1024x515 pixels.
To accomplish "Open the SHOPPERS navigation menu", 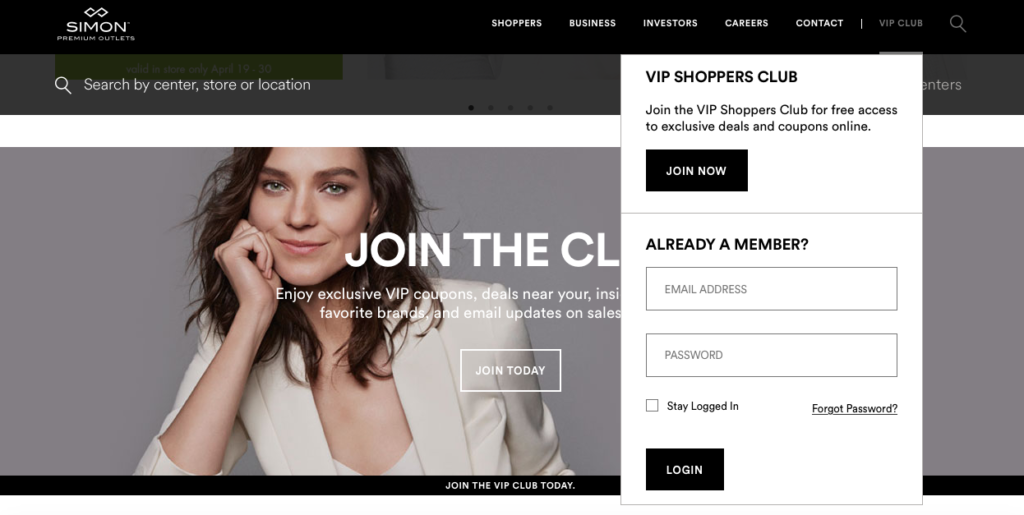I will (x=517, y=23).
